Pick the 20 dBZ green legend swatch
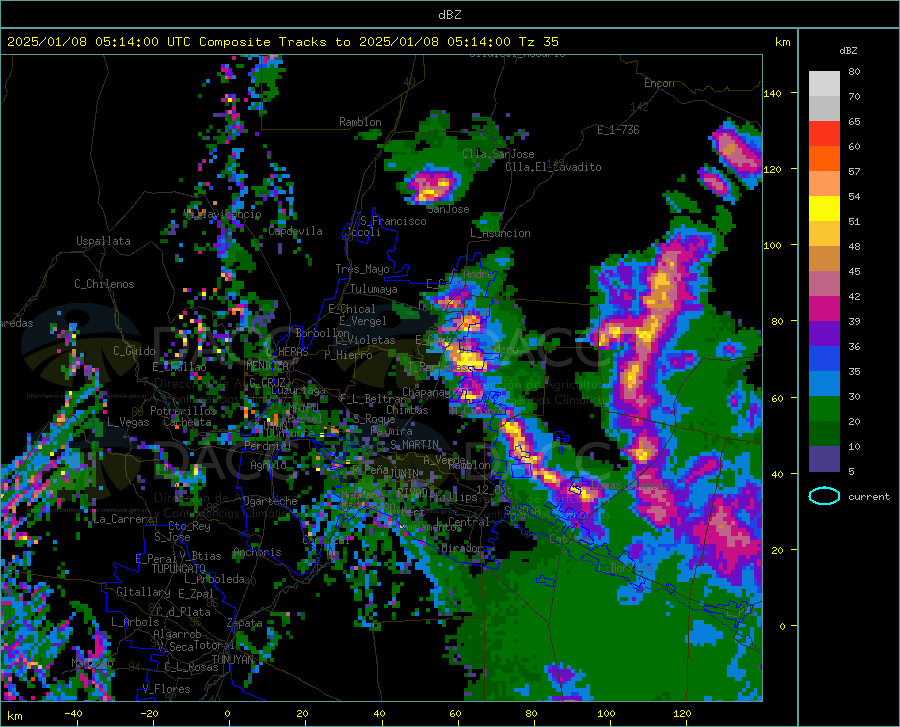This screenshot has width=900, height=727. (824, 409)
